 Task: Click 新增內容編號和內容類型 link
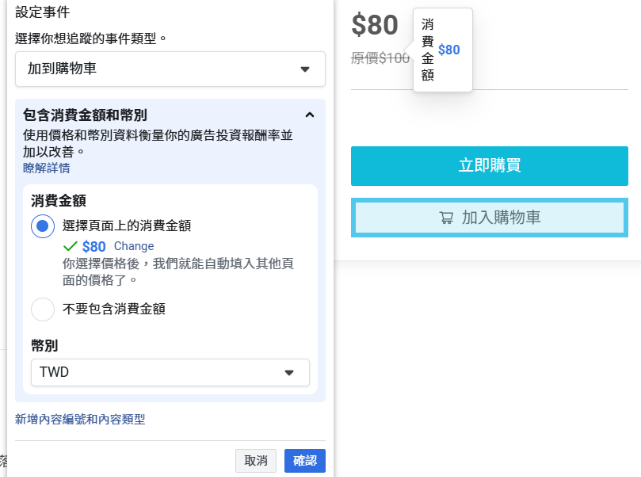click(x=80, y=419)
